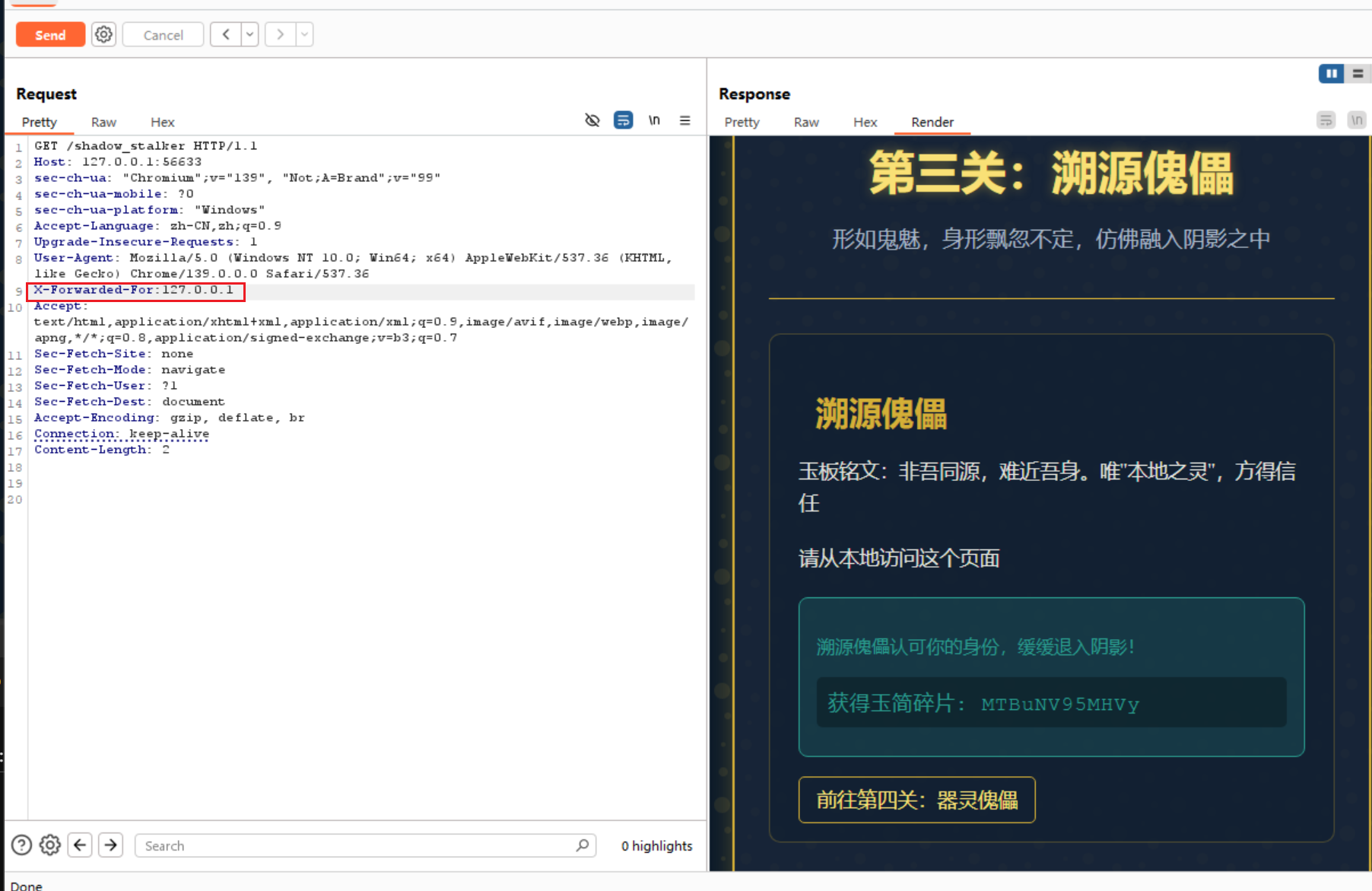Toggle hide non-printable characters eye icon
This screenshot has height=891, width=1372.
point(592,120)
